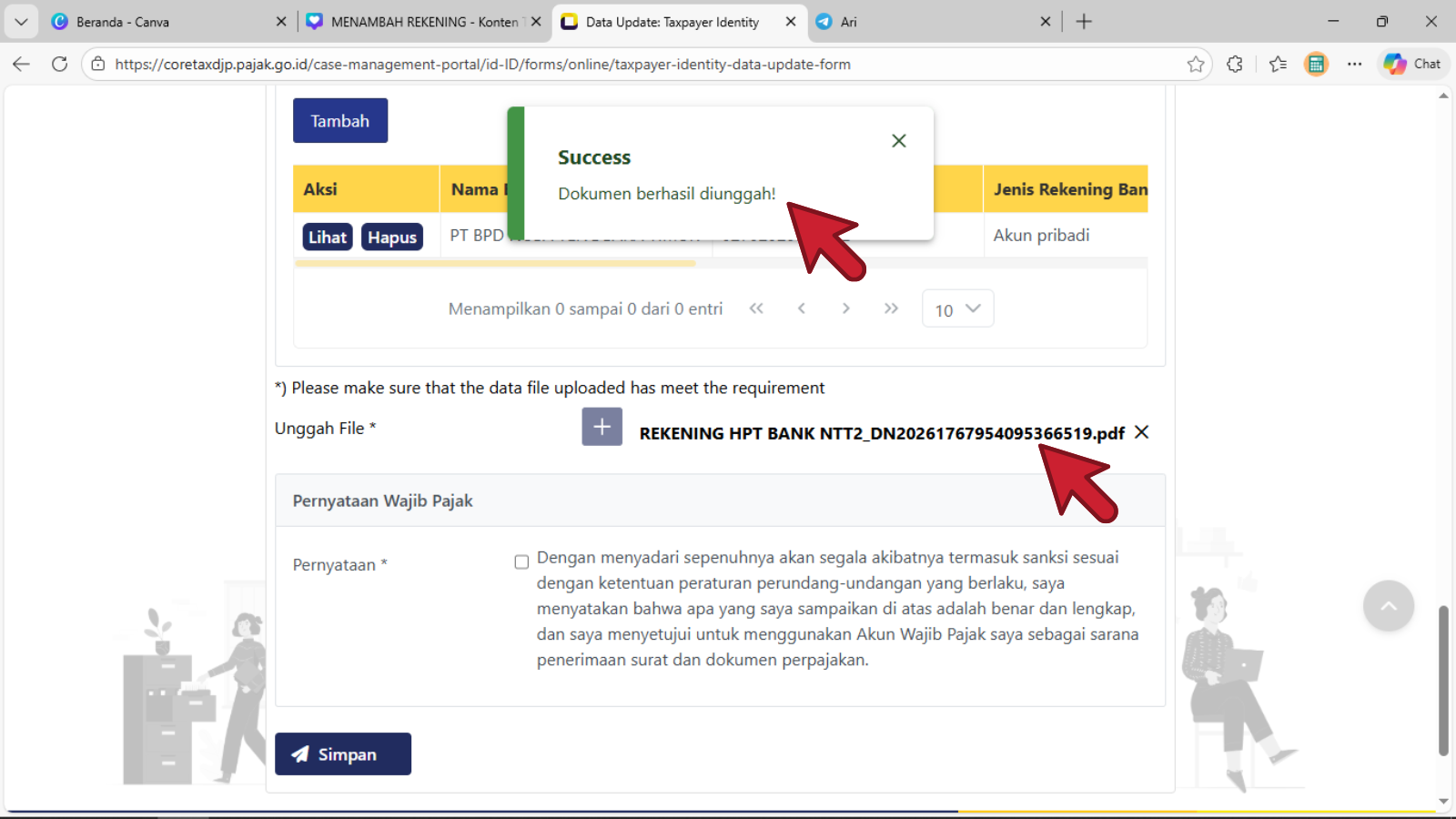1456x819 pixels.
Task: Click Hapus to delete bank row
Action: pos(391,238)
